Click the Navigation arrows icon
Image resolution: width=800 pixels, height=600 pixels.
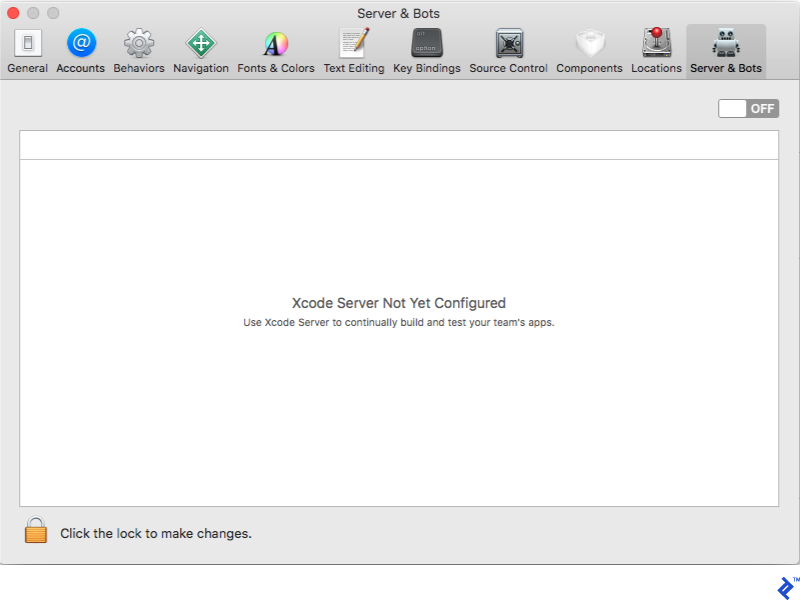(201, 44)
